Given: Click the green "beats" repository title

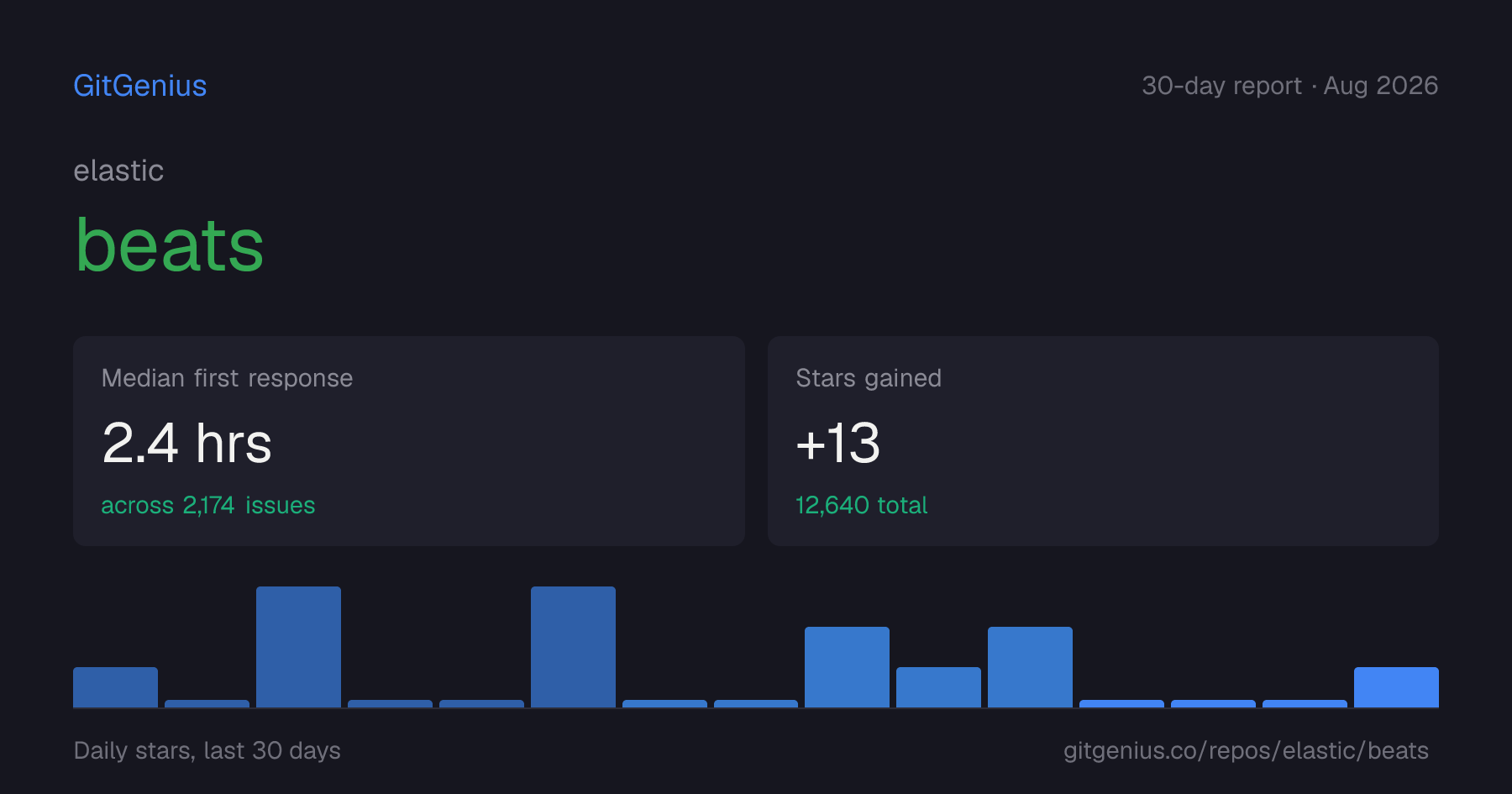Looking at the screenshot, I should 170,245.
